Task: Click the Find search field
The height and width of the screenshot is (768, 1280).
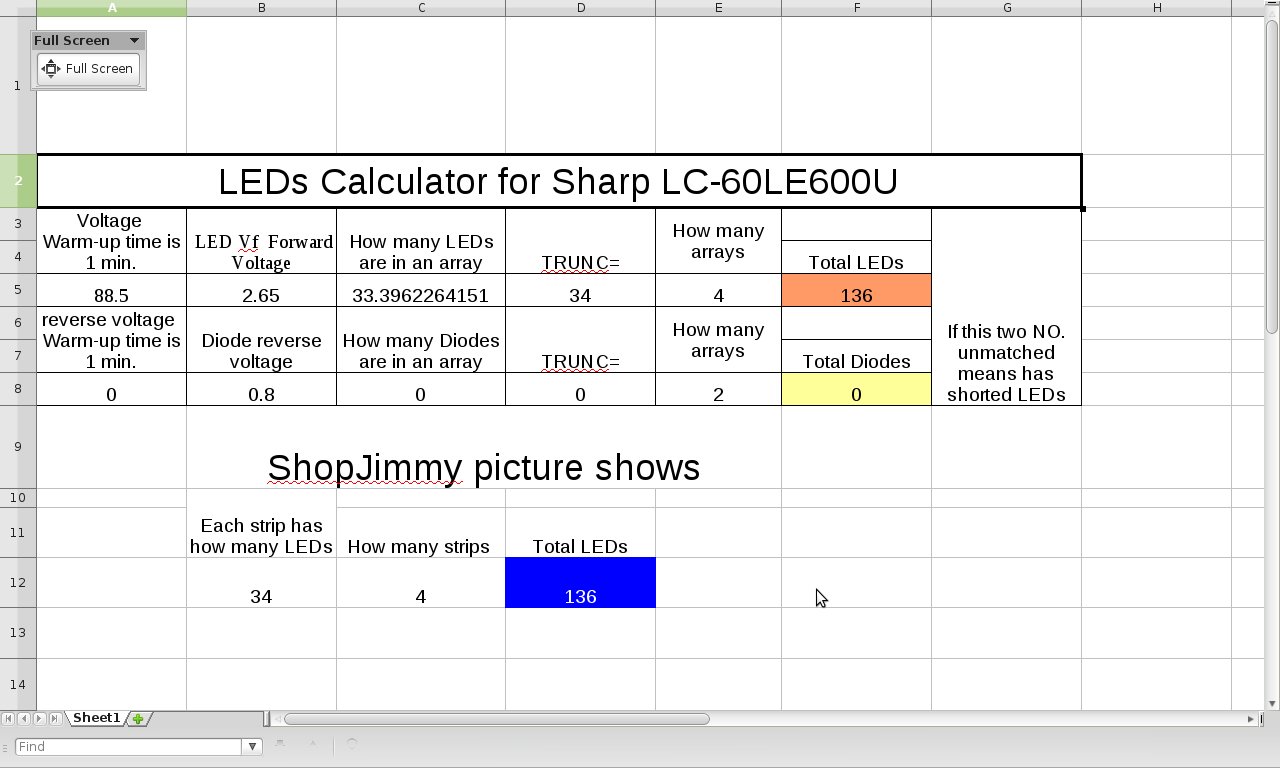Action: (x=129, y=747)
